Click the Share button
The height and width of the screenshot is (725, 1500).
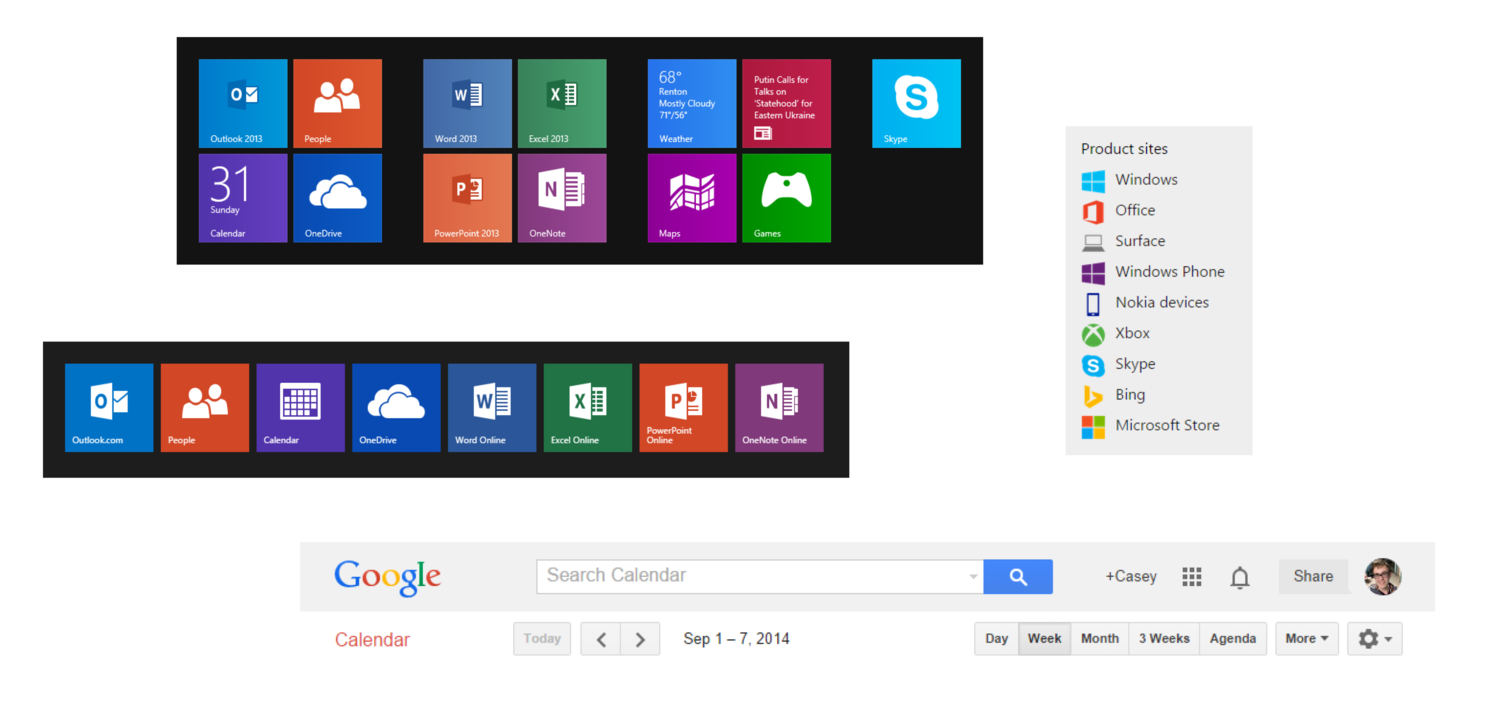click(1313, 576)
